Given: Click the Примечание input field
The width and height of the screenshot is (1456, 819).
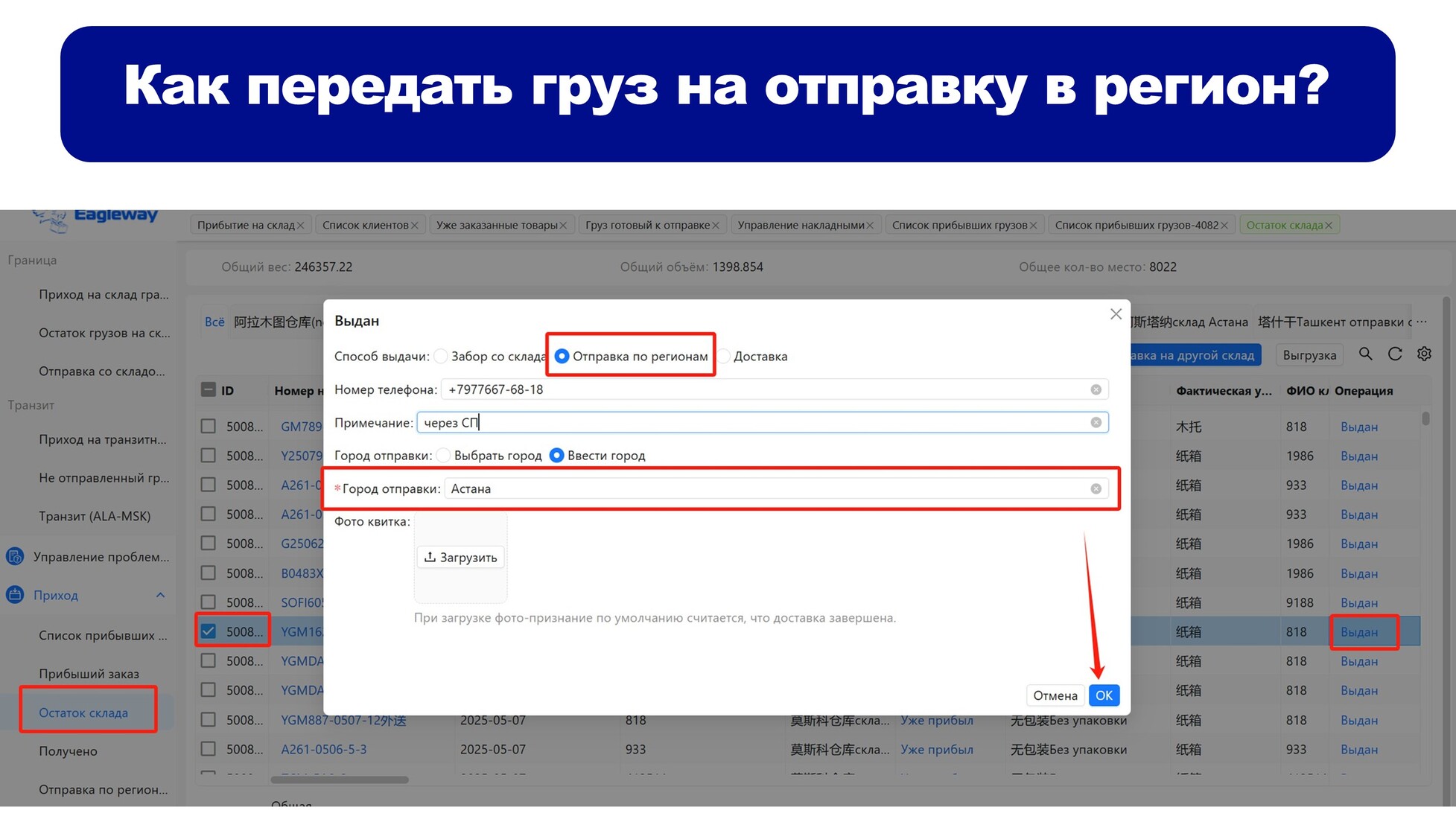Looking at the screenshot, I should [x=763, y=422].
